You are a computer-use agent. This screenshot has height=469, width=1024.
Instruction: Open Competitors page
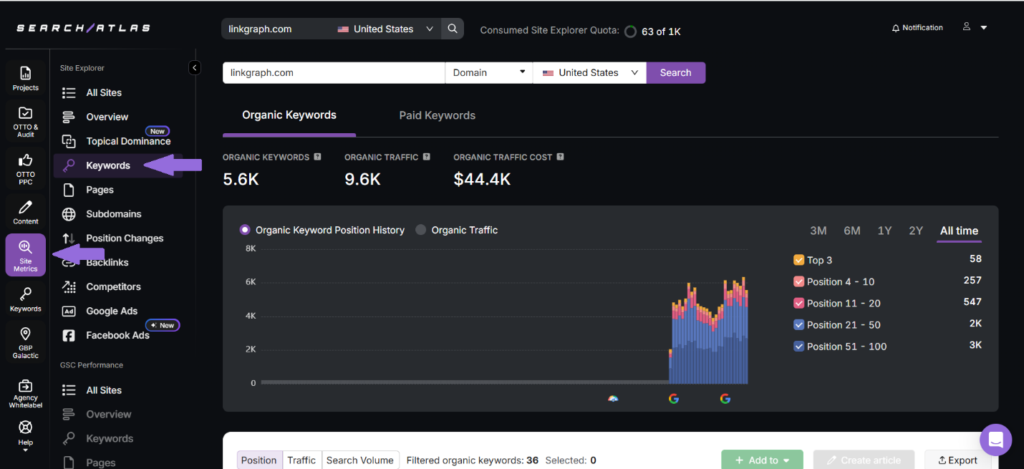pyautogui.click(x=113, y=286)
